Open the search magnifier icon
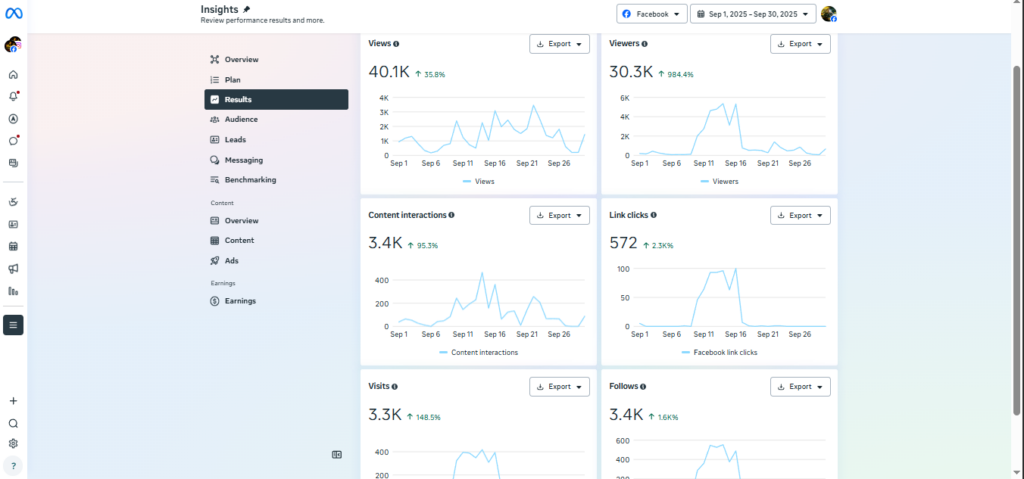 point(13,423)
